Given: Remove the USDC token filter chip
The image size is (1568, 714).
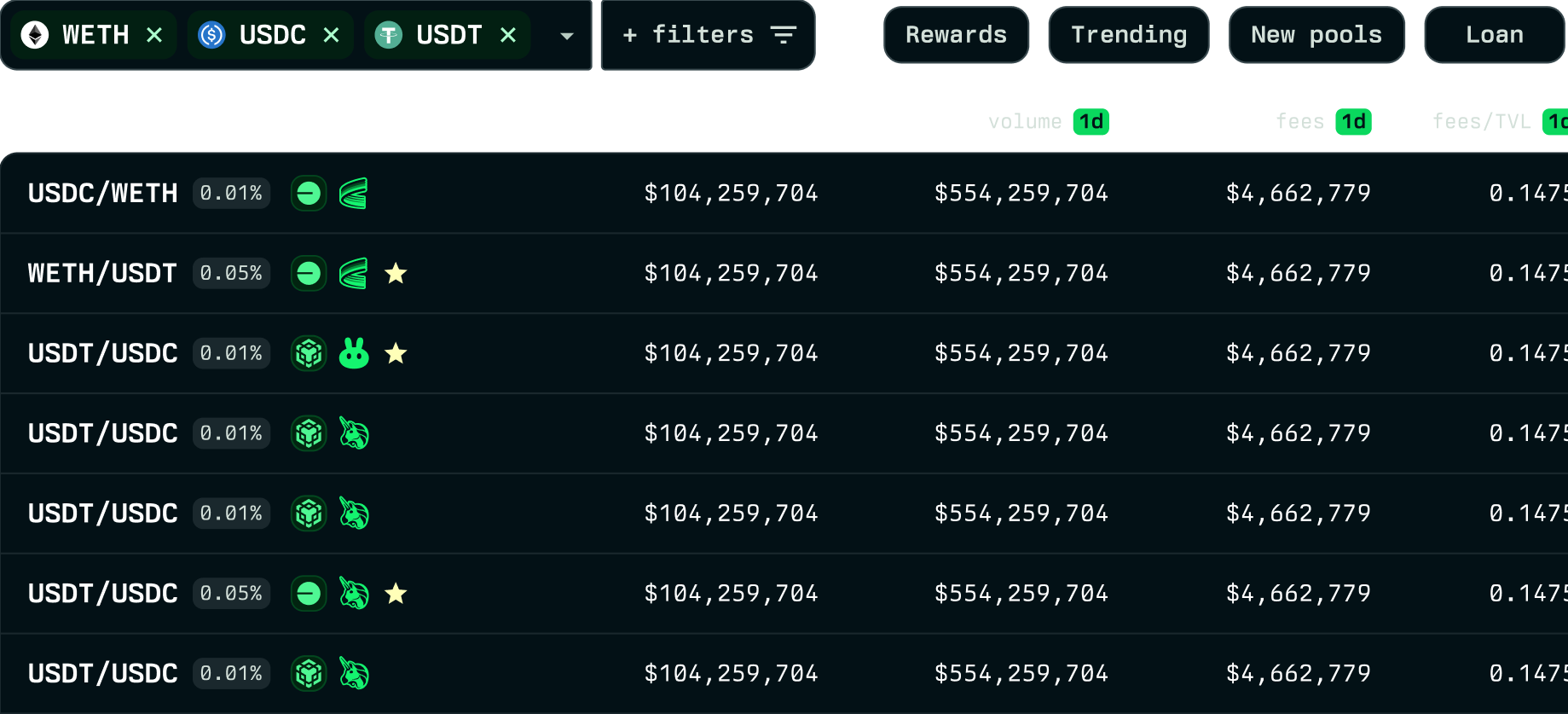Looking at the screenshot, I should click(x=331, y=35).
